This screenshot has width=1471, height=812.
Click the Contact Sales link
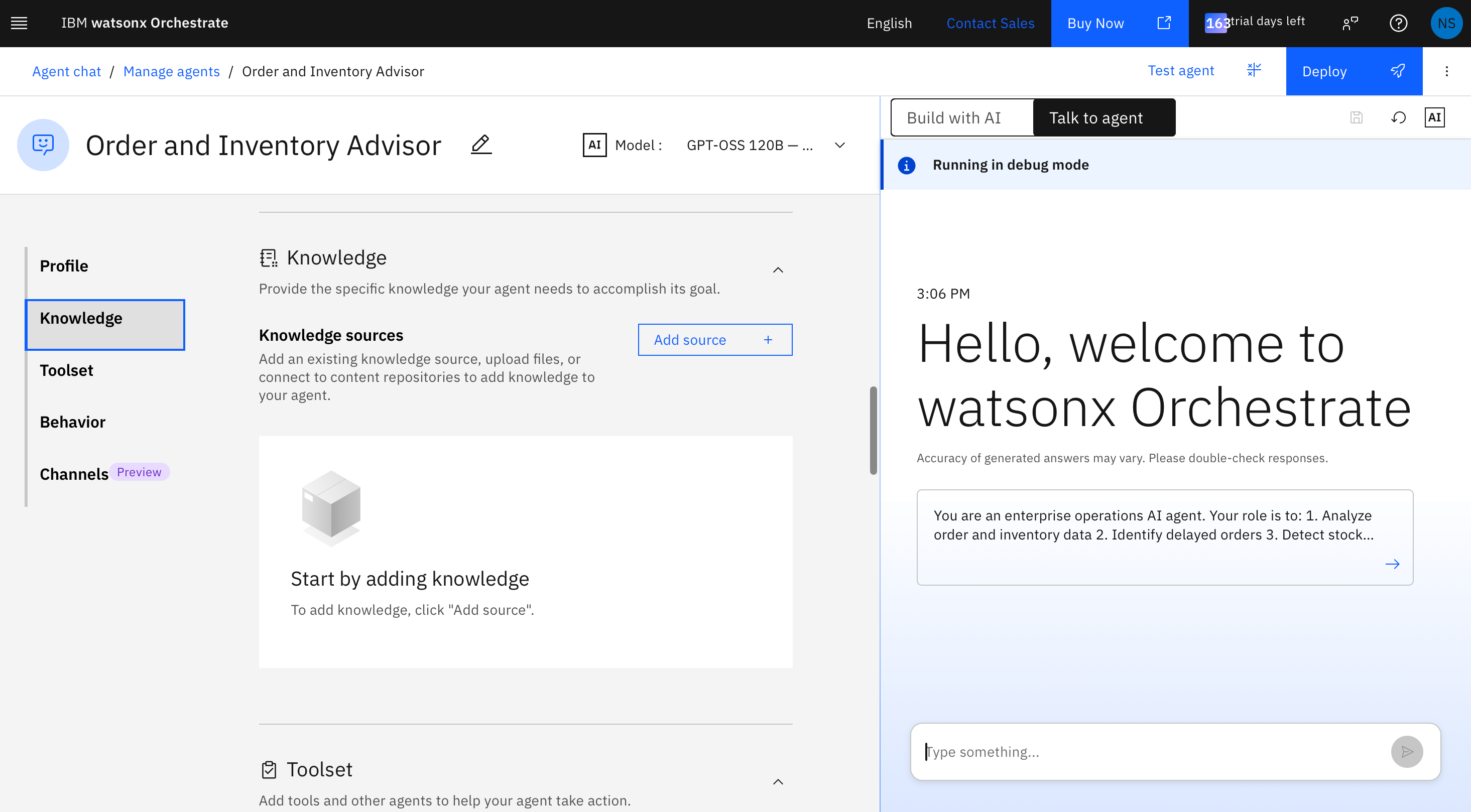pyautogui.click(x=990, y=24)
